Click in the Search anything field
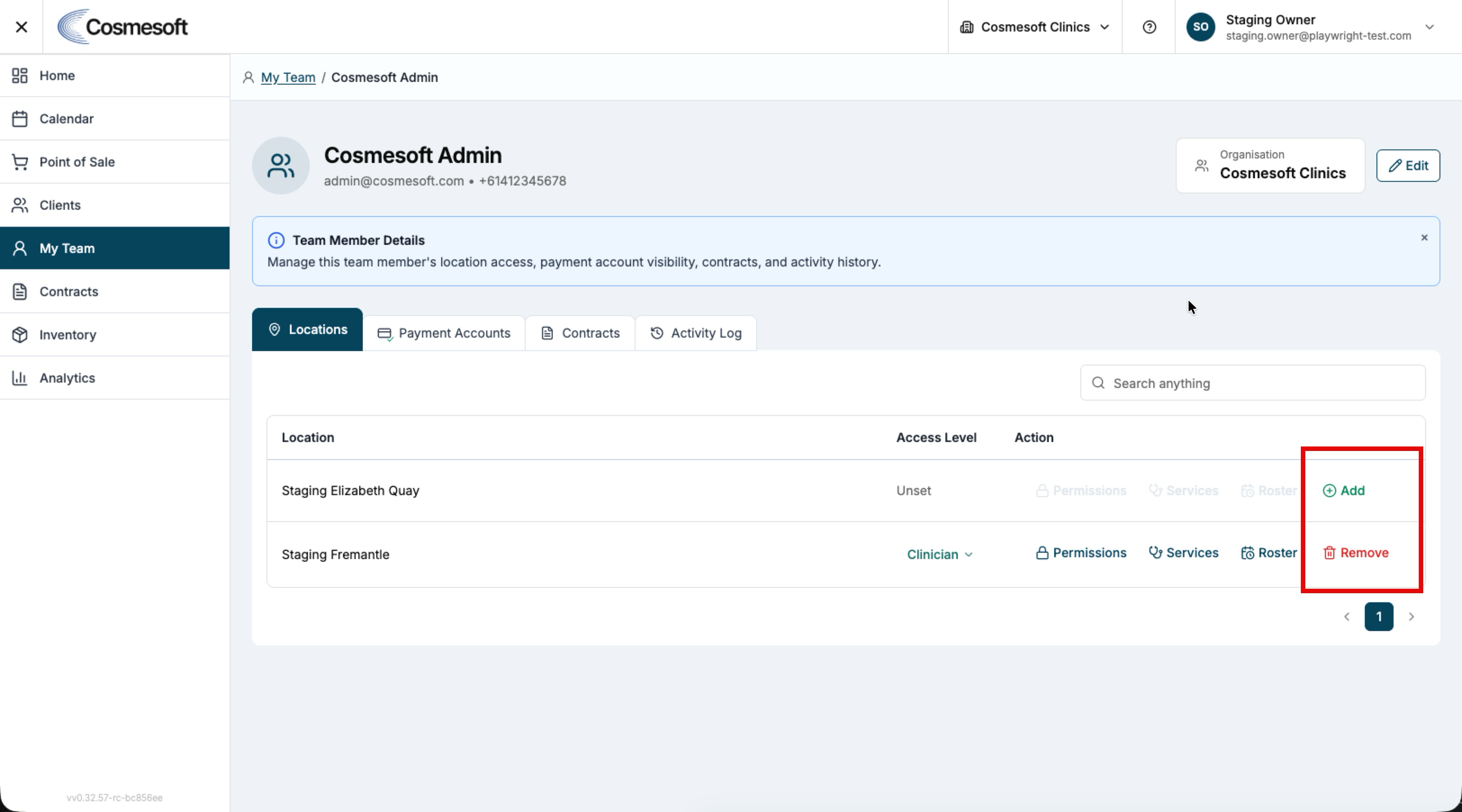The width and height of the screenshot is (1462, 812). tap(1253, 383)
